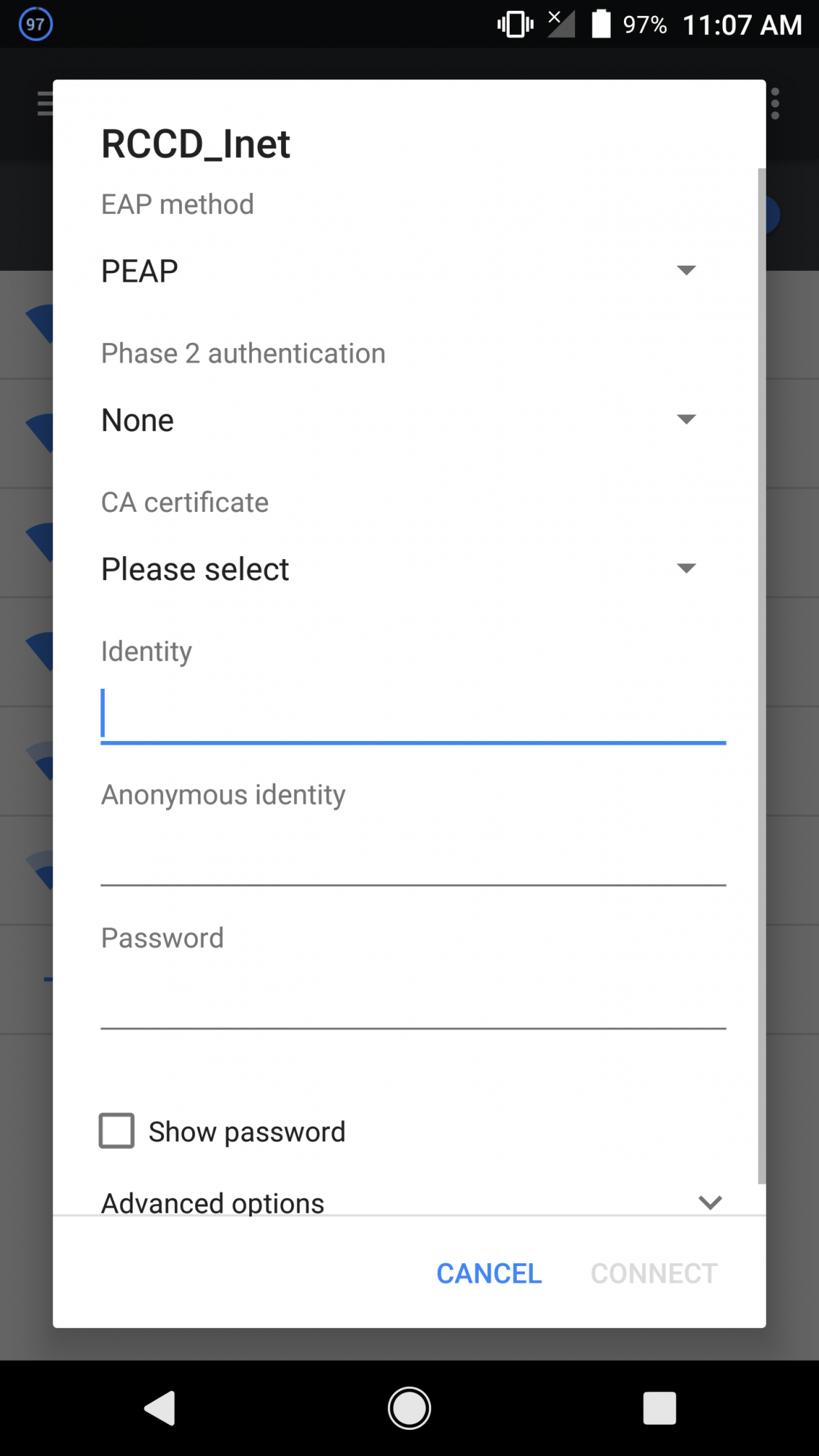Screen dimensions: 819x1456
Task: Open the EAP method PEAP dropdown
Action: coord(399,271)
